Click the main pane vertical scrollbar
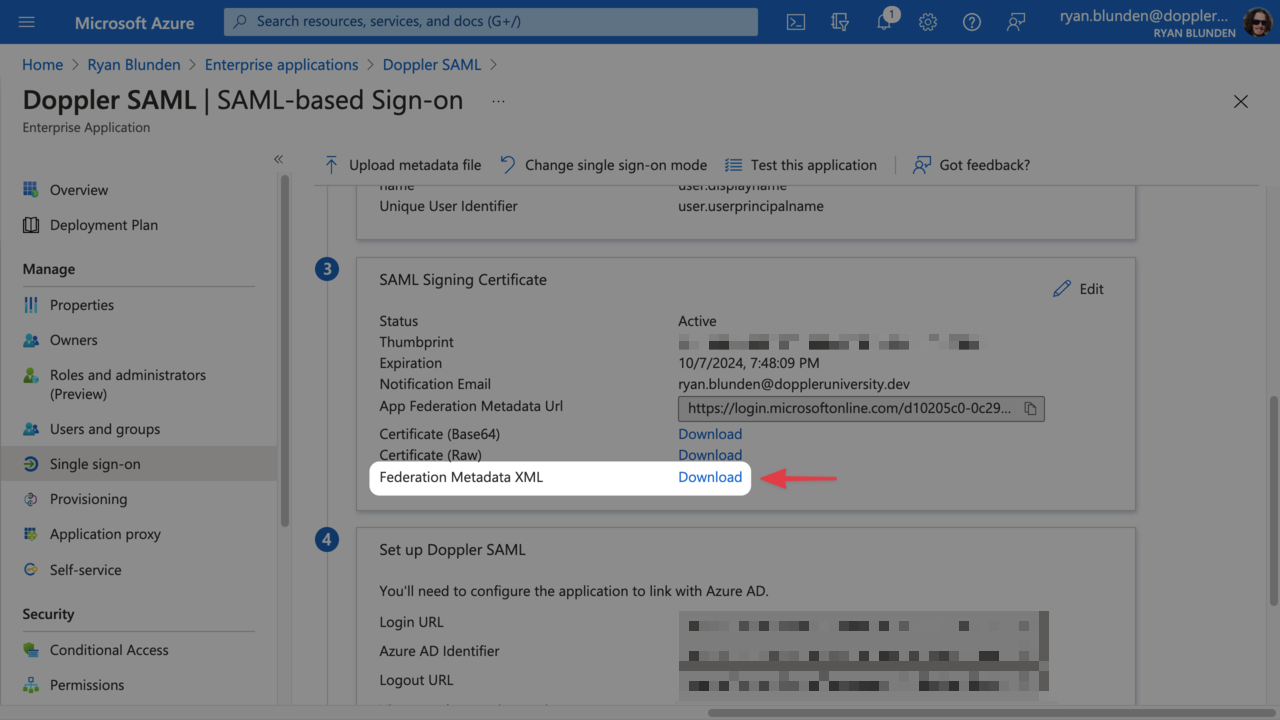Screen dimensions: 1280x720 [1273, 500]
